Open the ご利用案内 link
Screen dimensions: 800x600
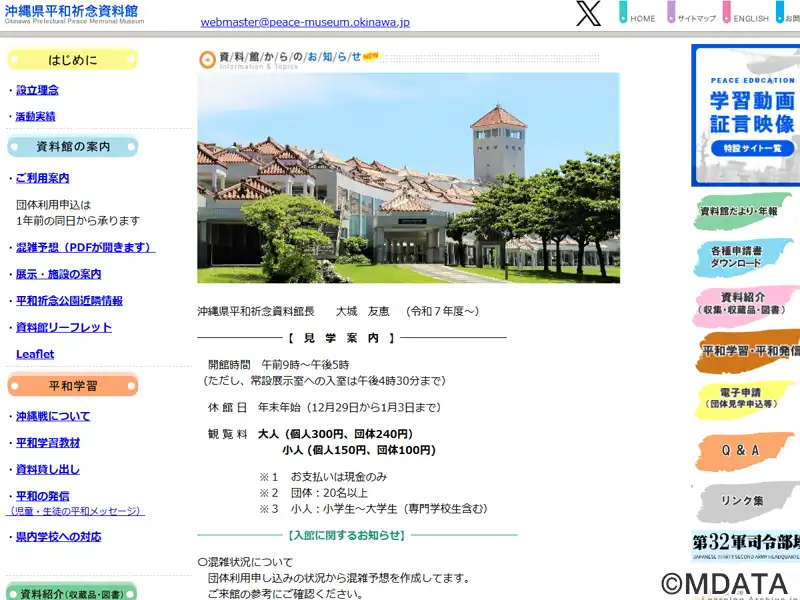pos(42,178)
